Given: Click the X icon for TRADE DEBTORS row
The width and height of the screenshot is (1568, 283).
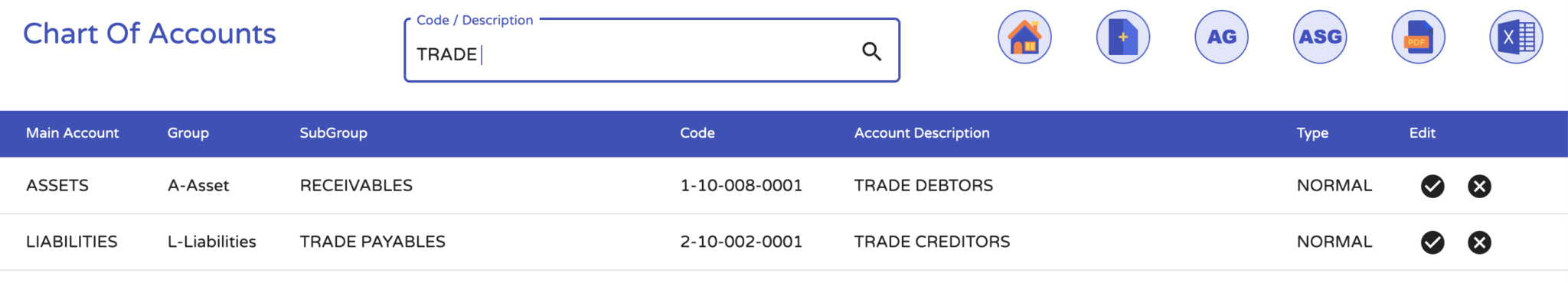Looking at the screenshot, I should pos(1479,186).
